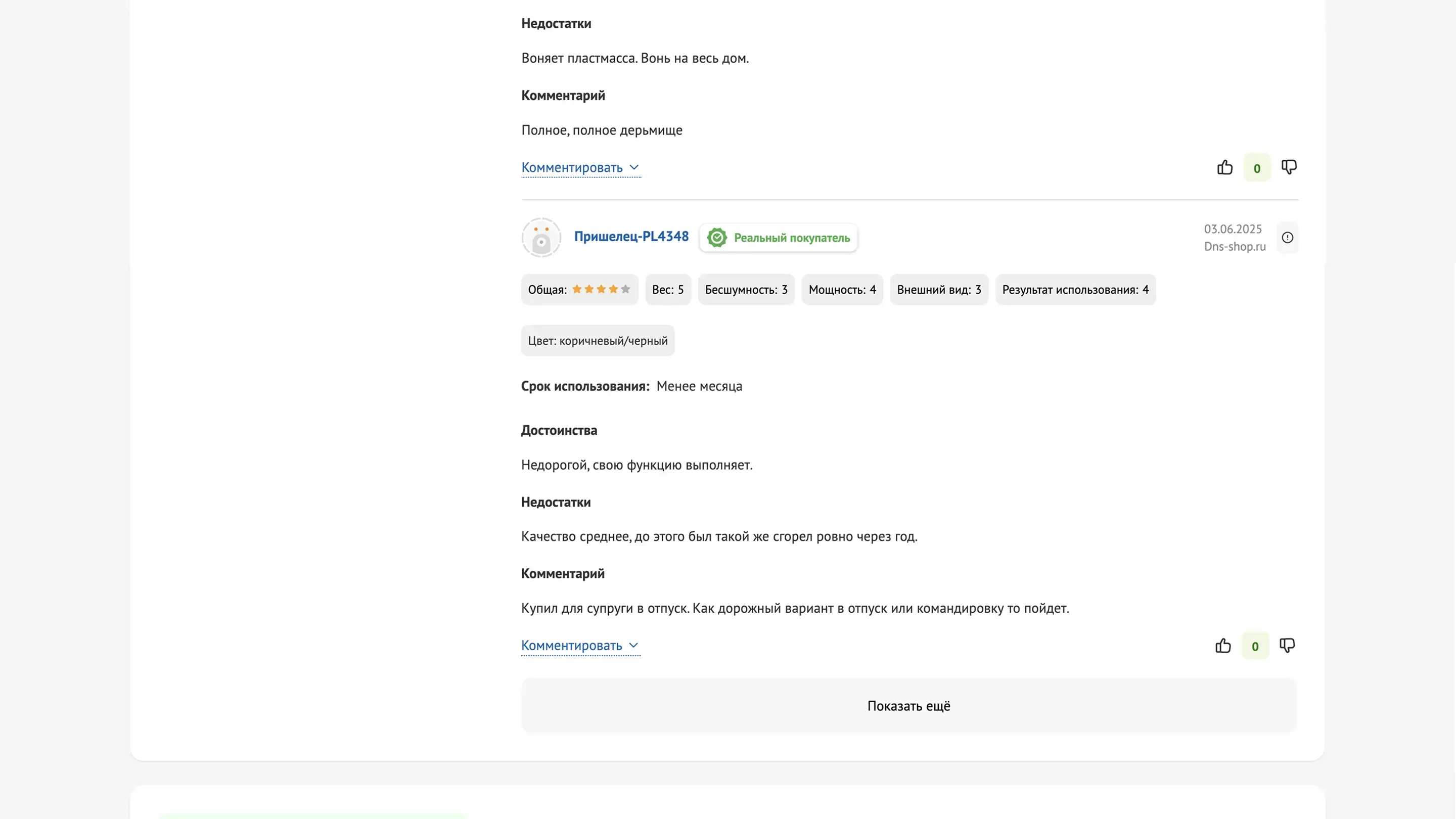This screenshot has height=819, width=1456.
Task: Select the Цвет: коричневый/черный tag
Action: point(598,341)
